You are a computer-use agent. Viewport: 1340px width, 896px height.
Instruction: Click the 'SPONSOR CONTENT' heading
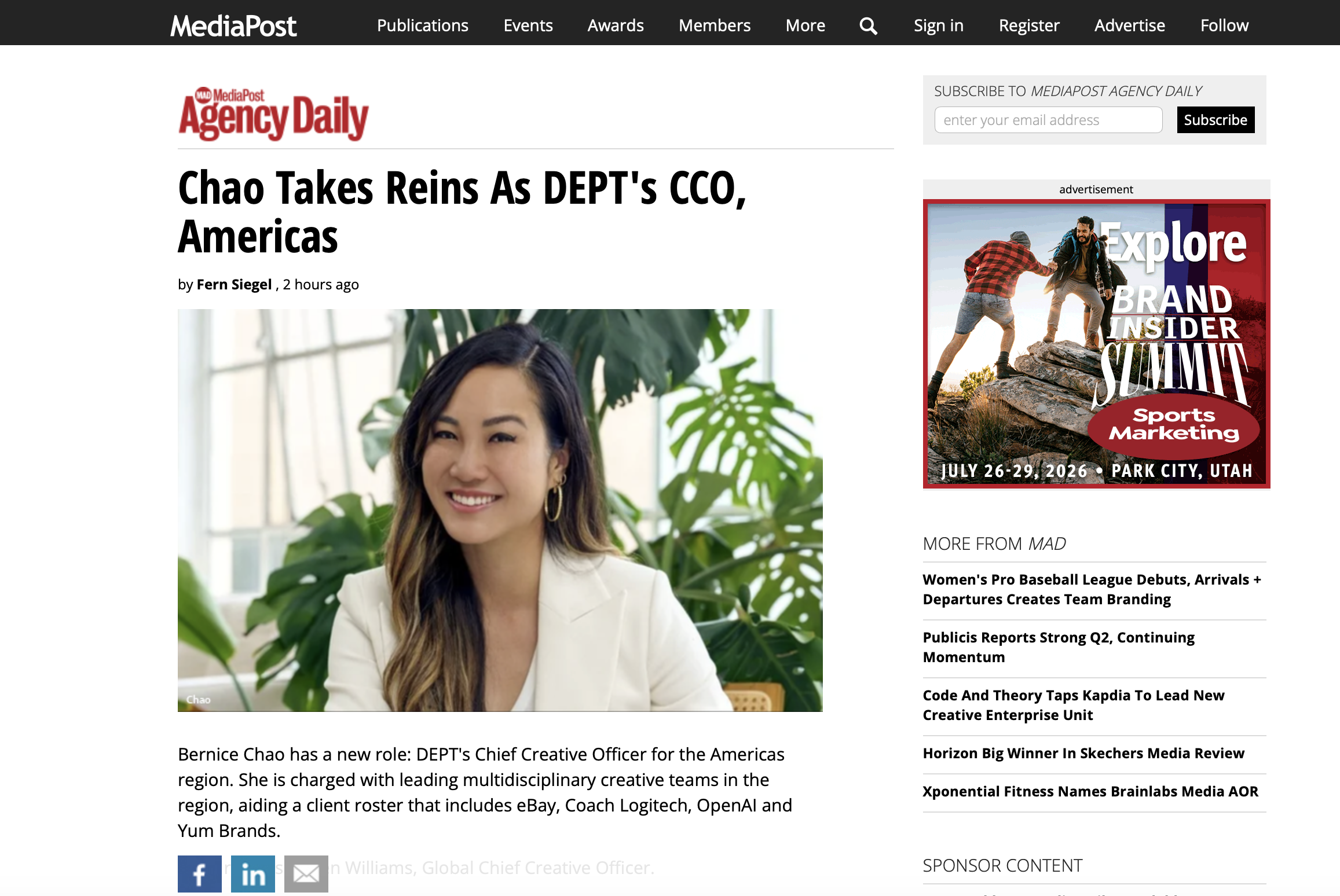[x=1002, y=865]
